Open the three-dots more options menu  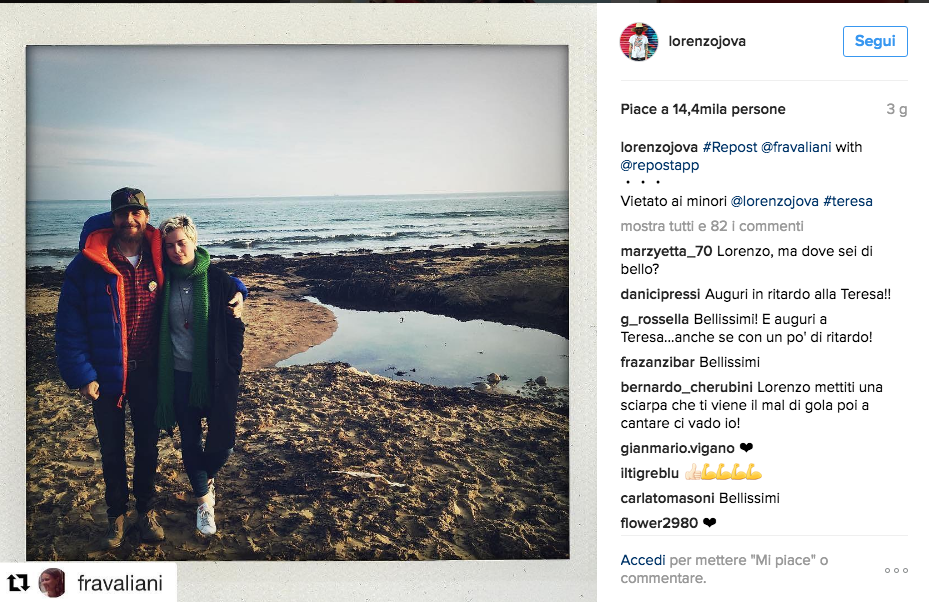point(896,570)
